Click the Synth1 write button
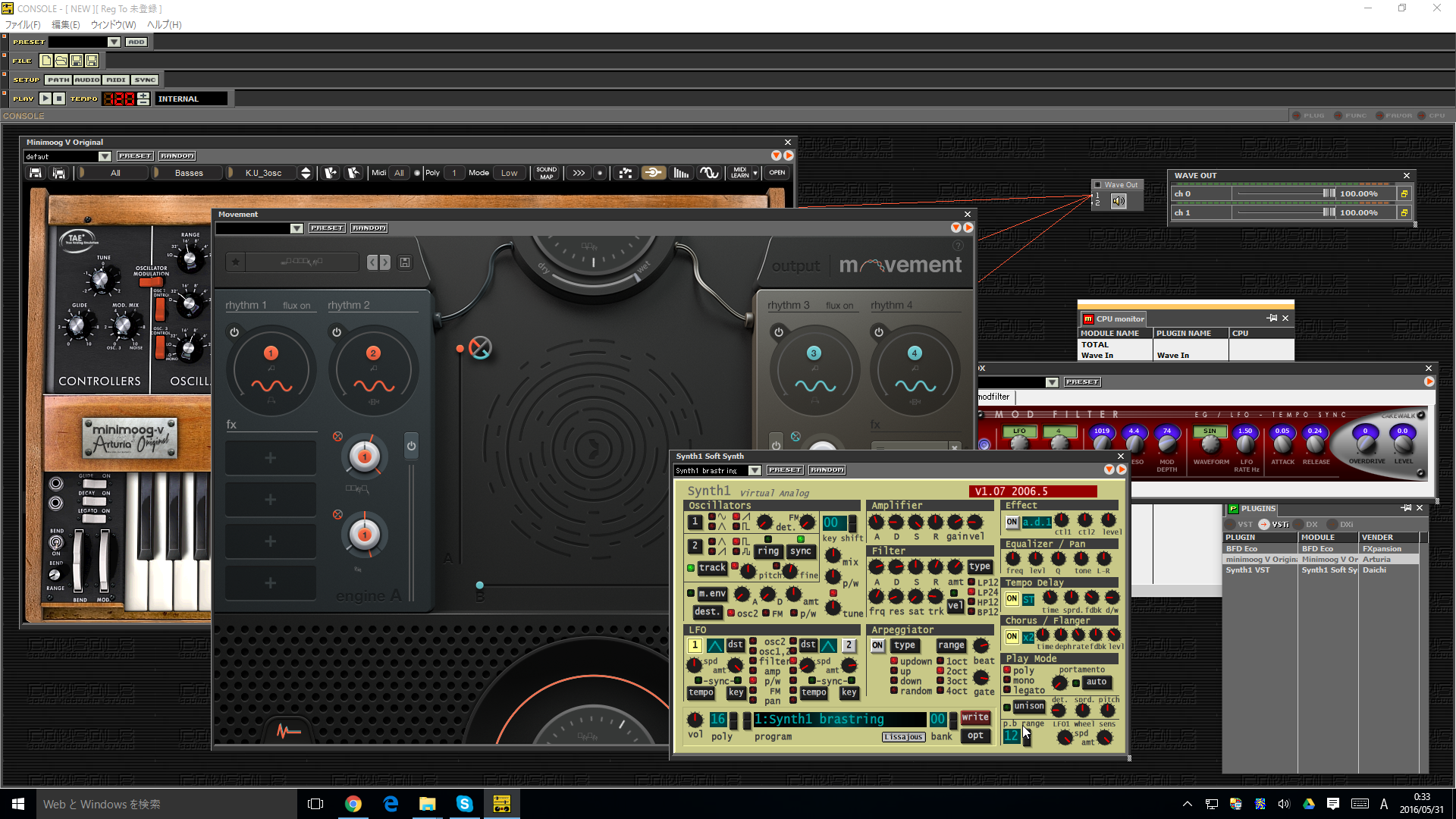Viewport: 1456px width, 819px height. pos(975,717)
